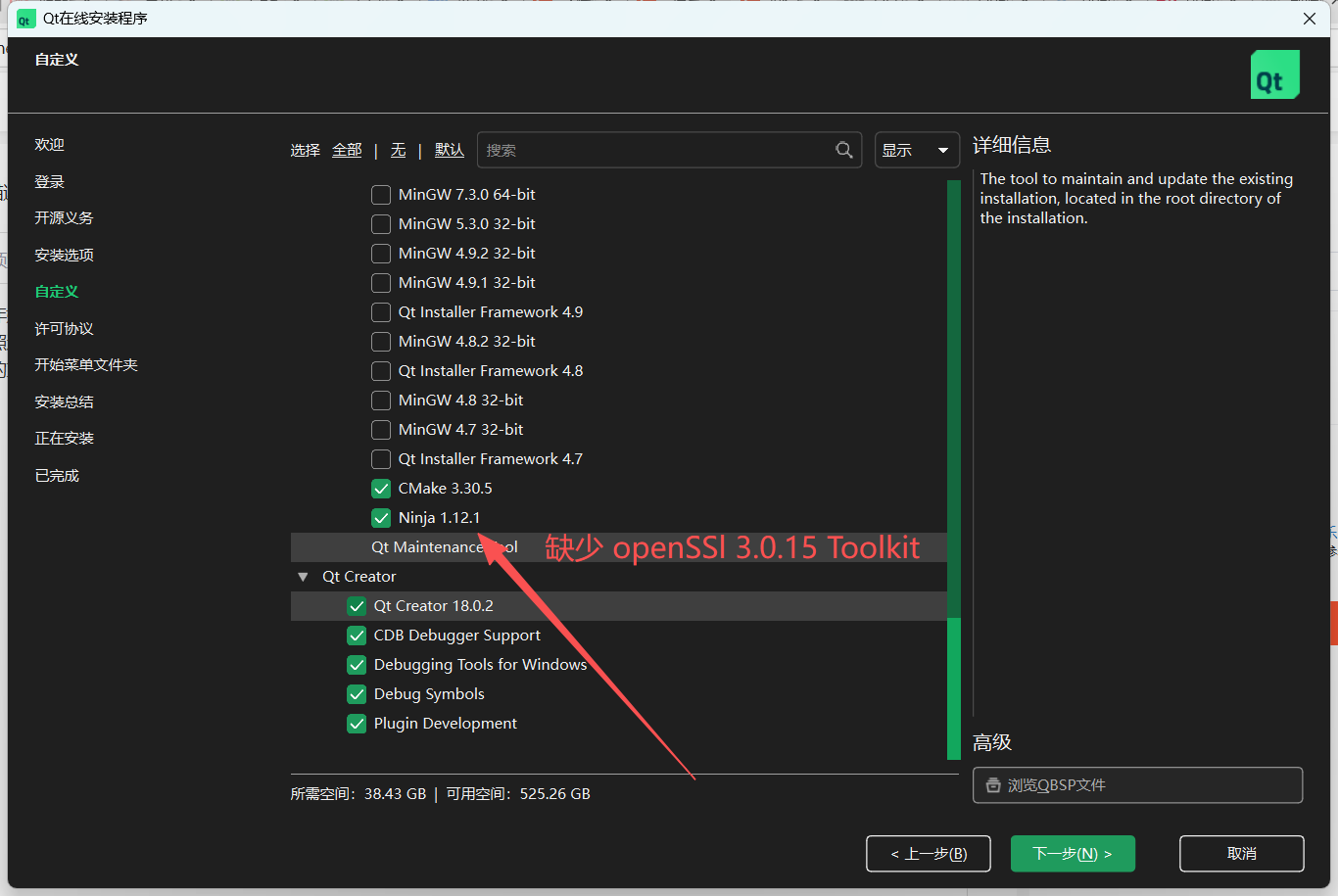Click the component list vertical scrollbar
This screenshot has height=896, width=1338.
coord(954,470)
